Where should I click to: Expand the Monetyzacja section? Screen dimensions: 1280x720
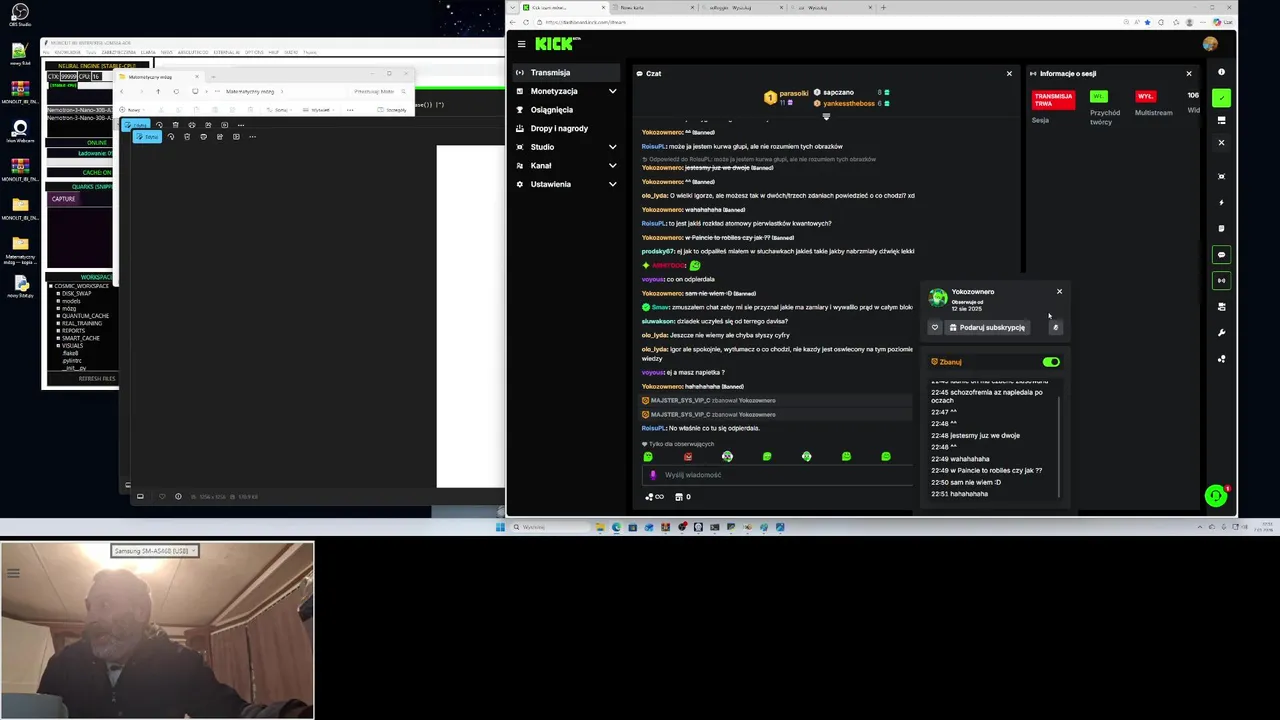coord(566,91)
